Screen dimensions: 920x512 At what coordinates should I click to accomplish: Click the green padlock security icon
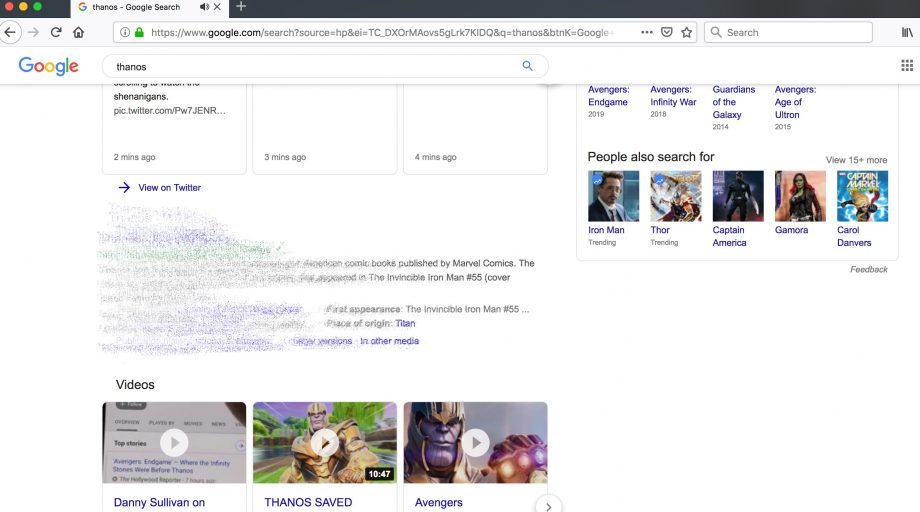139,32
